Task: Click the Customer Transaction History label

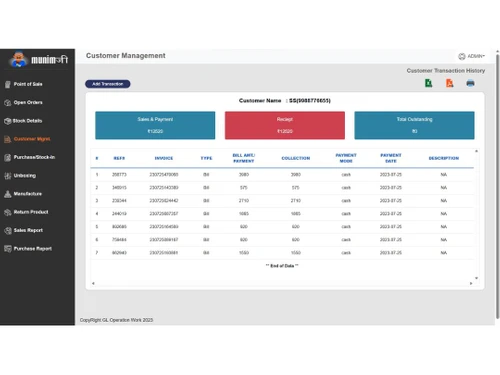Action: [446, 71]
